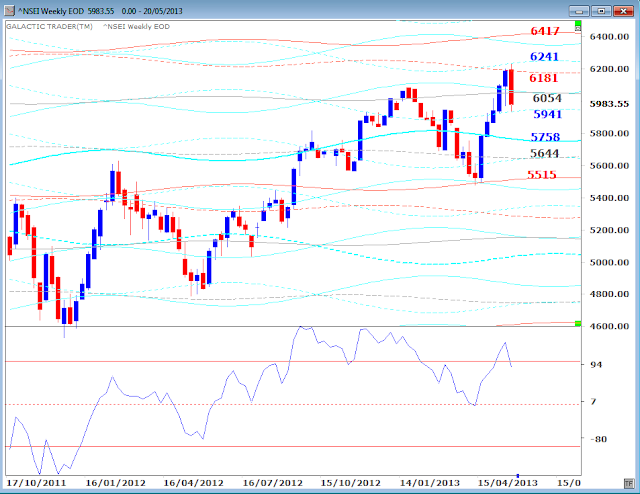Click the 5400.00 price axis value
The image size is (640, 494).
pos(609,198)
